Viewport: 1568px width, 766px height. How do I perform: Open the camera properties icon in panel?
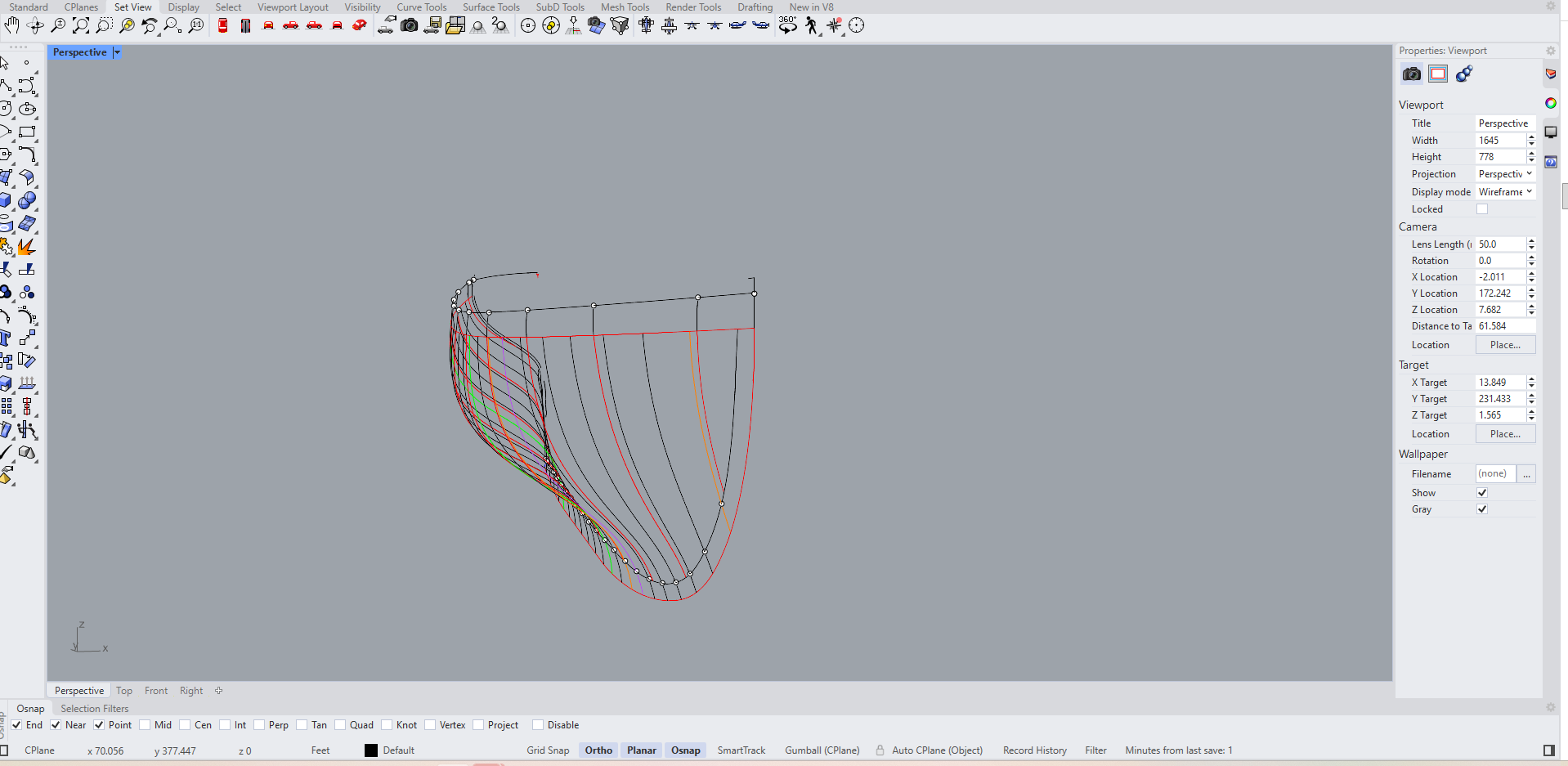coord(1412,74)
